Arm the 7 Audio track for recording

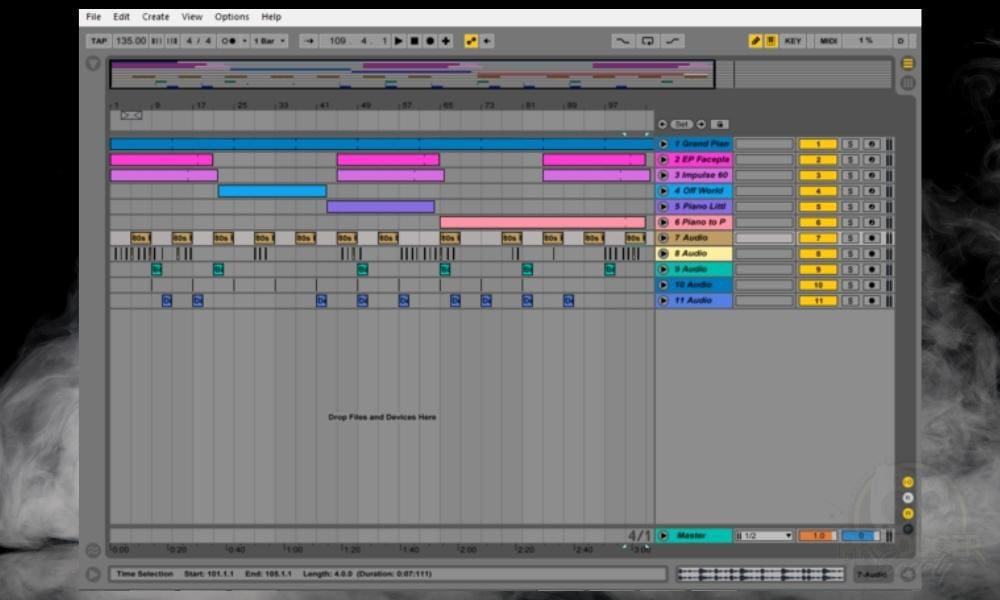871,238
